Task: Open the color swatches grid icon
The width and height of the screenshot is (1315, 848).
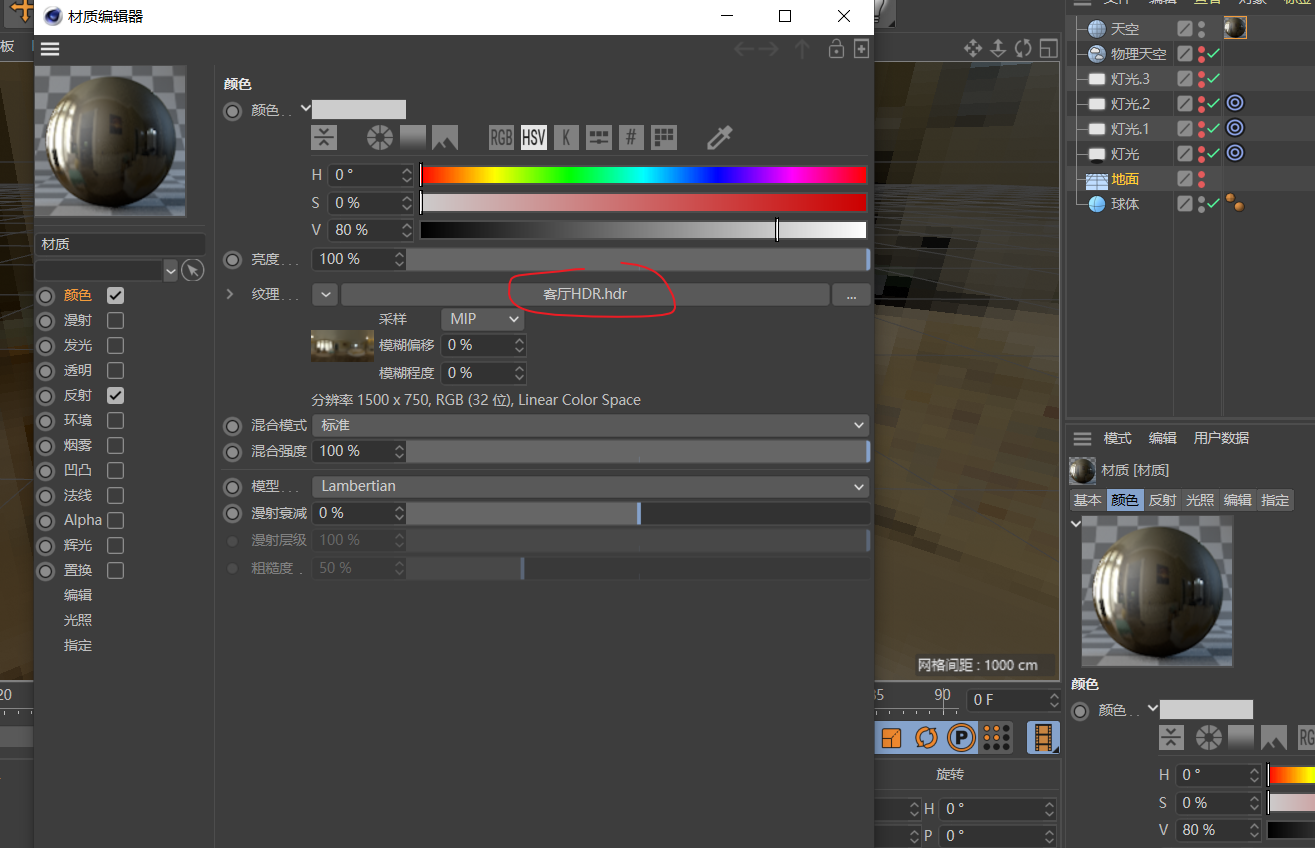Action: click(664, 138)
